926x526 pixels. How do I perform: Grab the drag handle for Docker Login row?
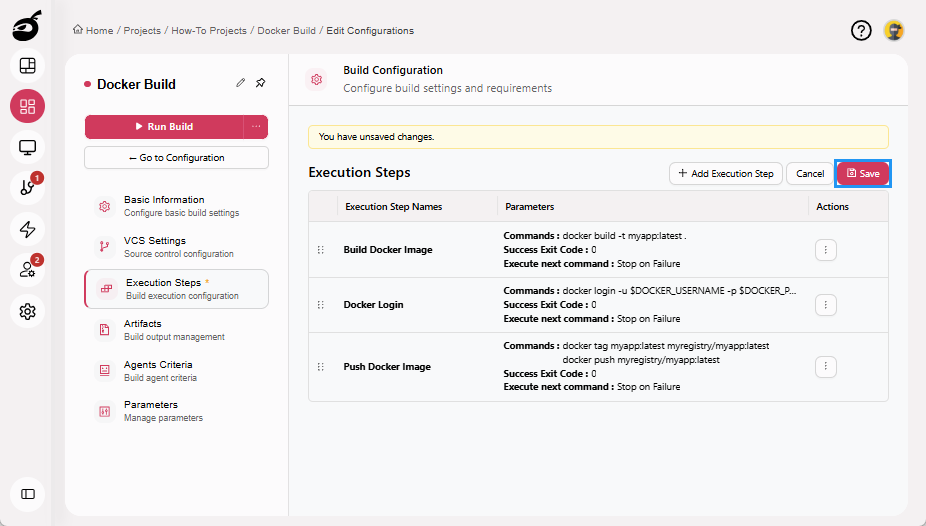click(x=321, y=305)
